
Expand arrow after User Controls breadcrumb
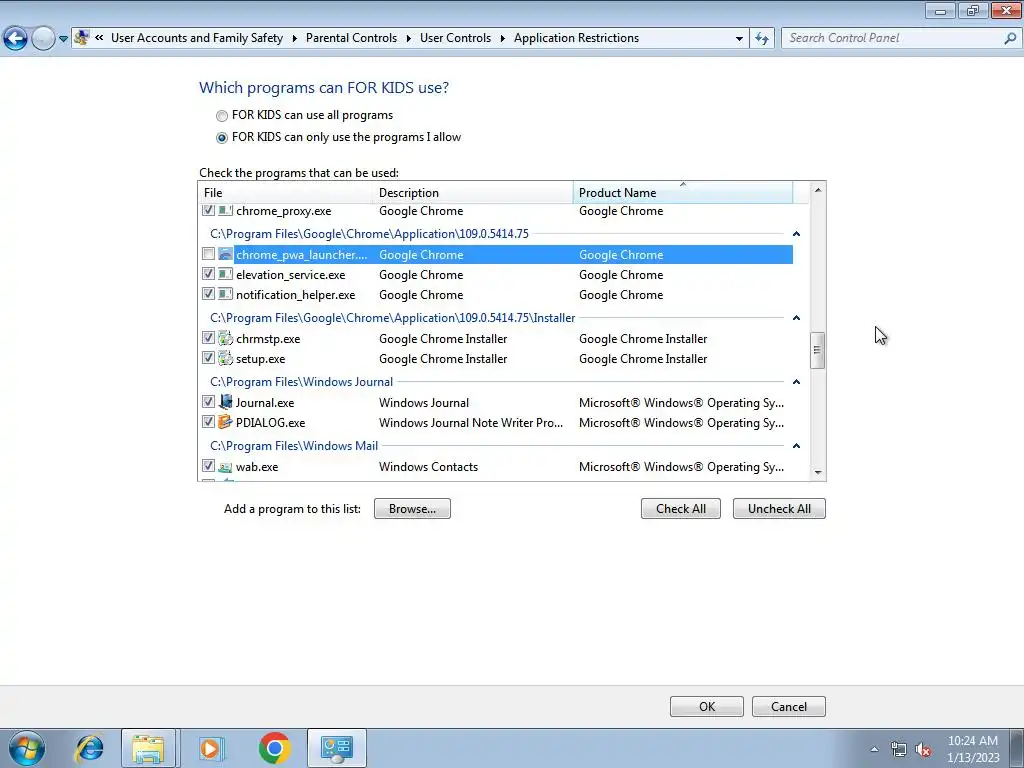point(502,39)
